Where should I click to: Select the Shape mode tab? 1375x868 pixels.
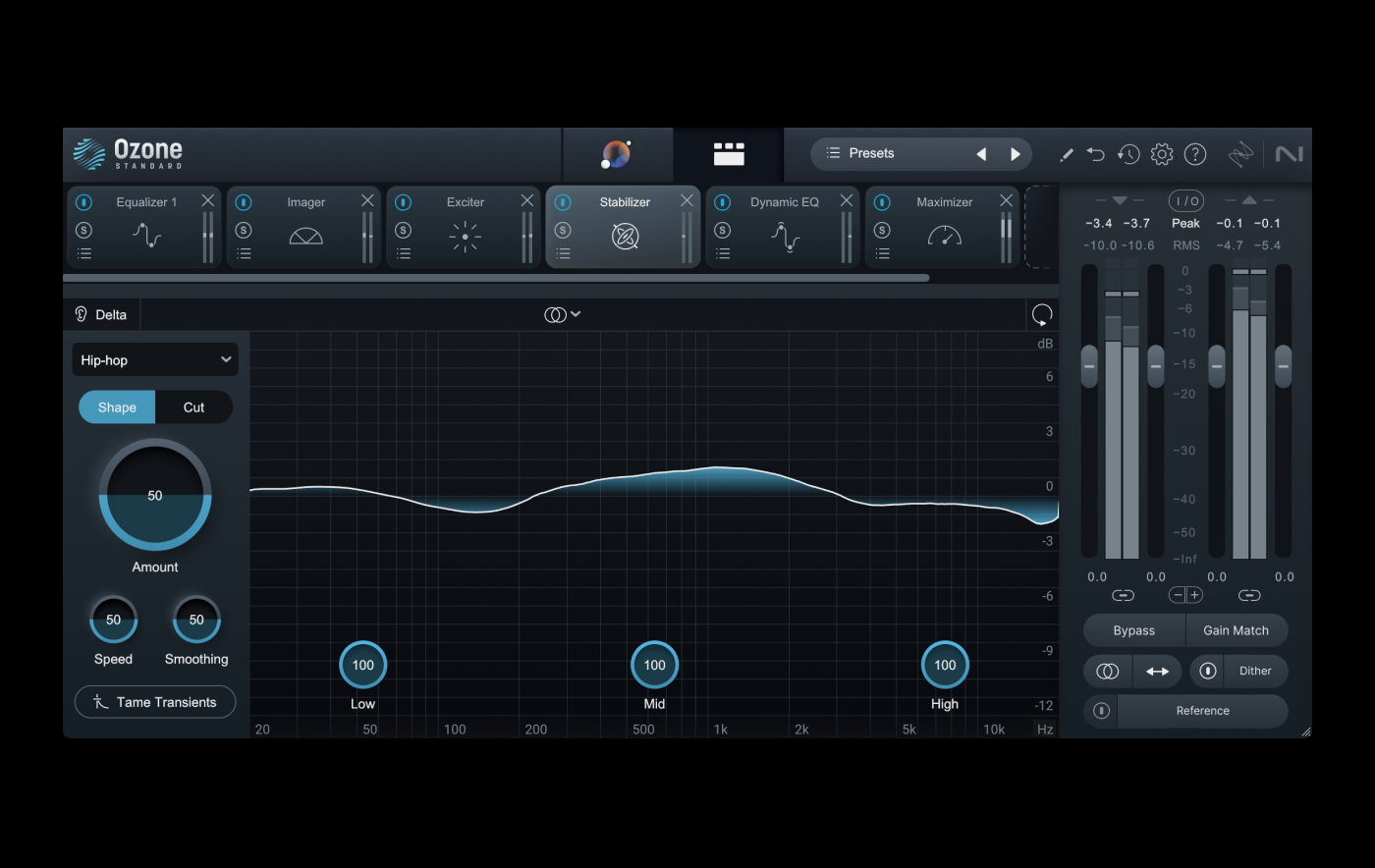pyautogui.click(x=117, y=407)
